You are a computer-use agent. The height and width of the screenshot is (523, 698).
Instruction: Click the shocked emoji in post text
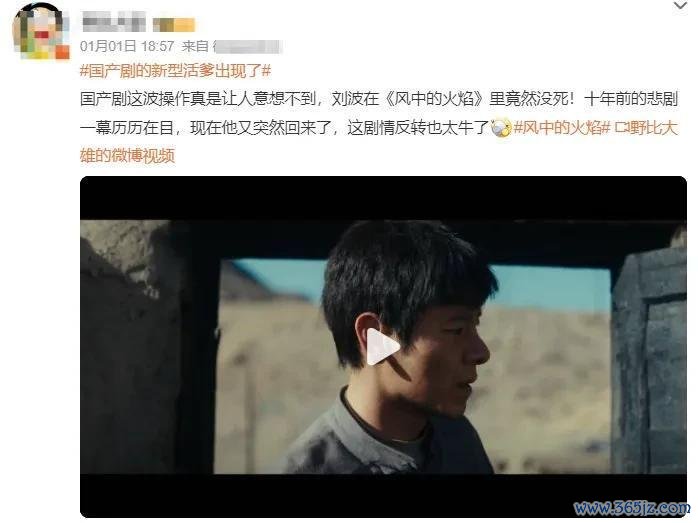click(501, 128)
